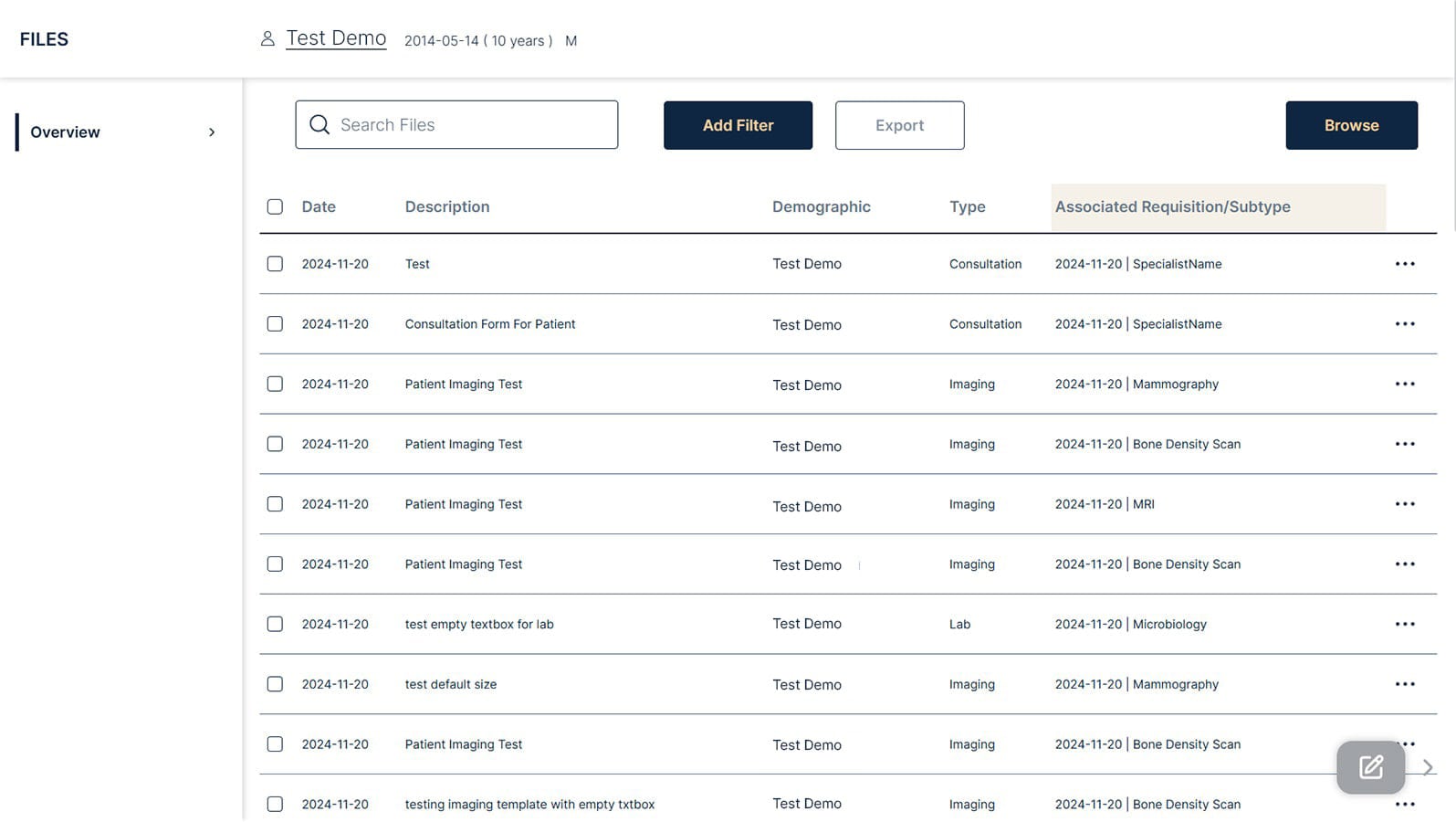
Task: Click the Browse button
Action: pos(1351,125)
